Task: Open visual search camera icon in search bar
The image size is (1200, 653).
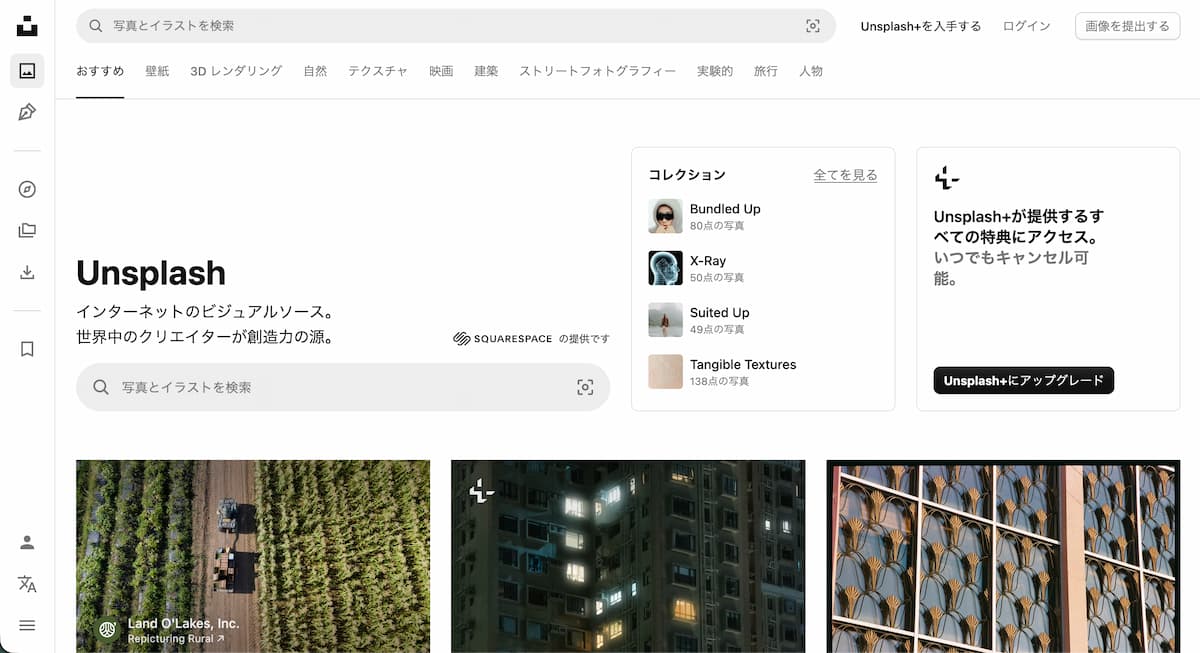Action: pos(813,27)
